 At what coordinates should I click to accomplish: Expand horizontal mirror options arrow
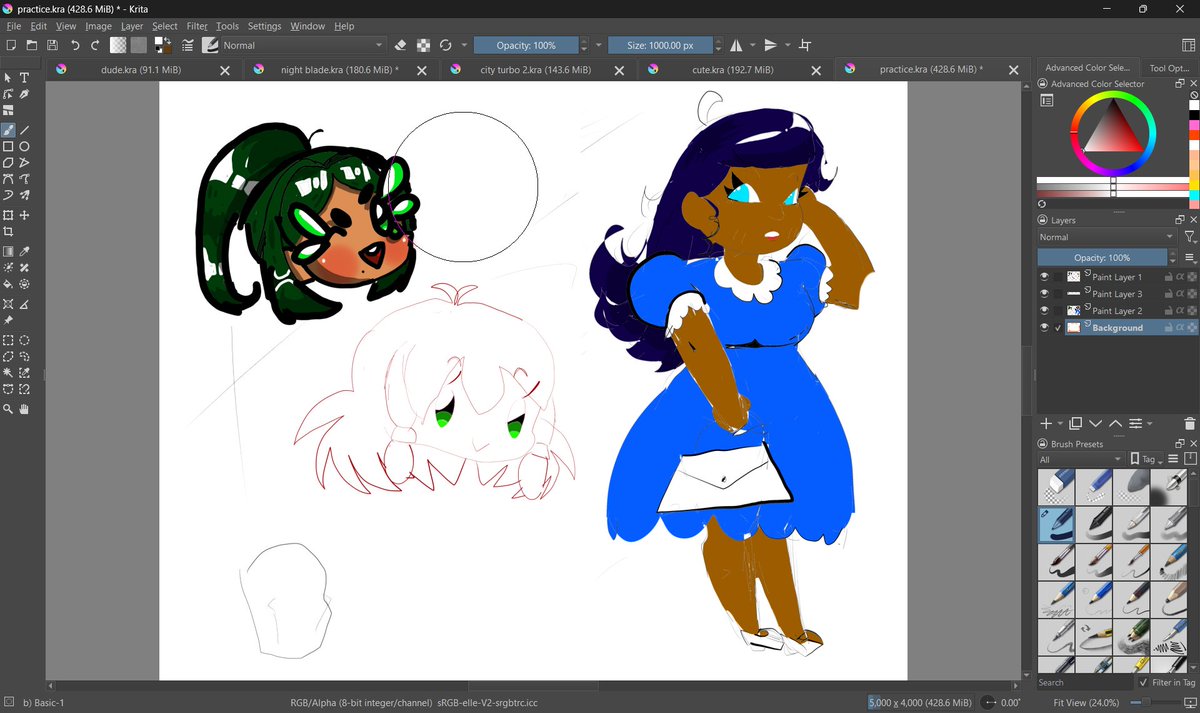(752, 45)
